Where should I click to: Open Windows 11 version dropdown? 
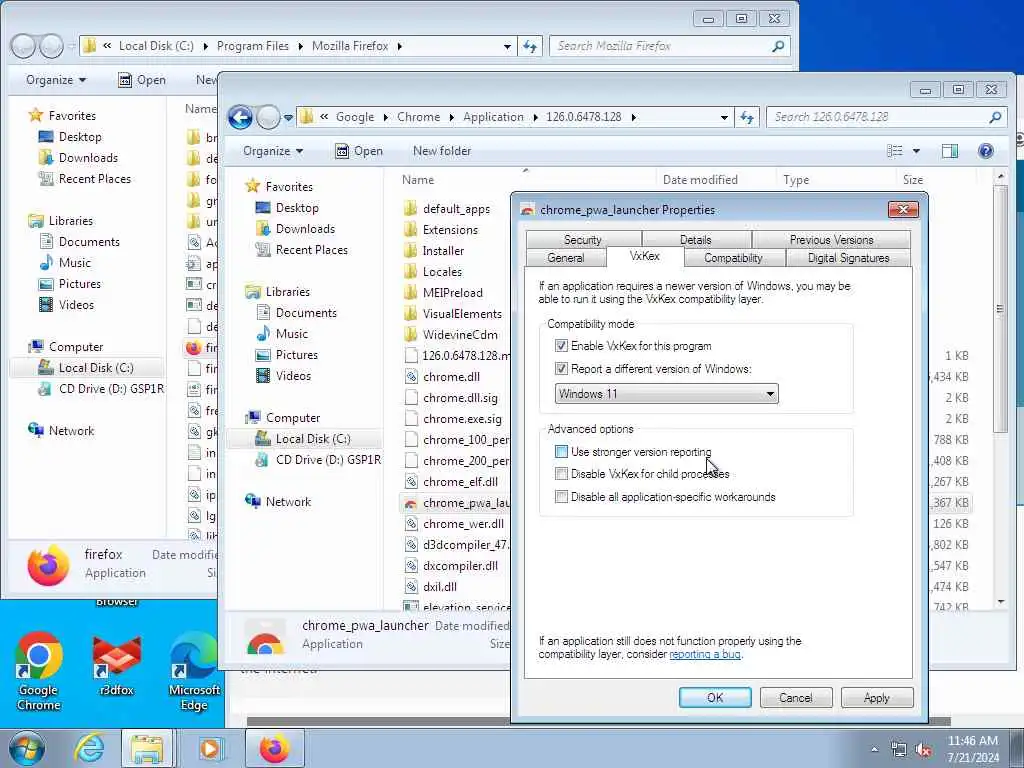click(x=666, y=394)
